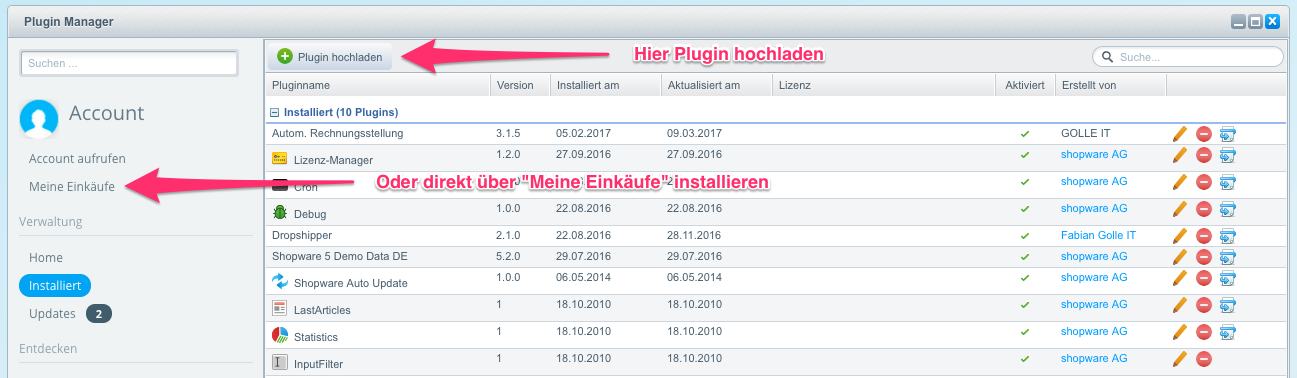Uninstall InputFilter via red minus icon
Image resolution: width=1297 pixels, height=378 pixels.
(x=1204, y=359)
